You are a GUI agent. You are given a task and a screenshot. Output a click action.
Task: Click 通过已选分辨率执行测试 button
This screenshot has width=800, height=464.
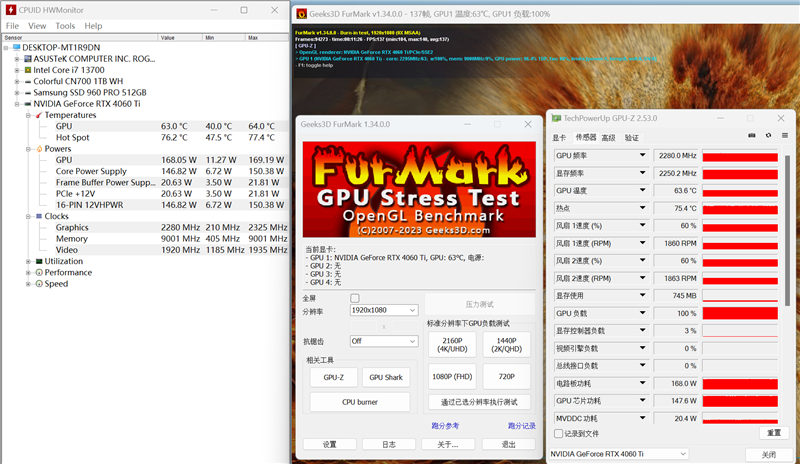[479, 402]
